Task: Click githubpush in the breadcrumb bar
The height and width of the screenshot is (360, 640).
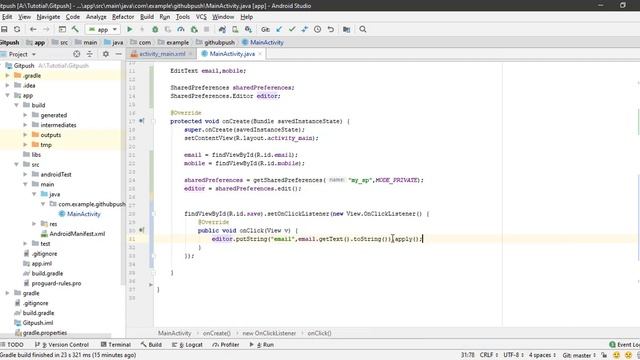Action: 219,42
